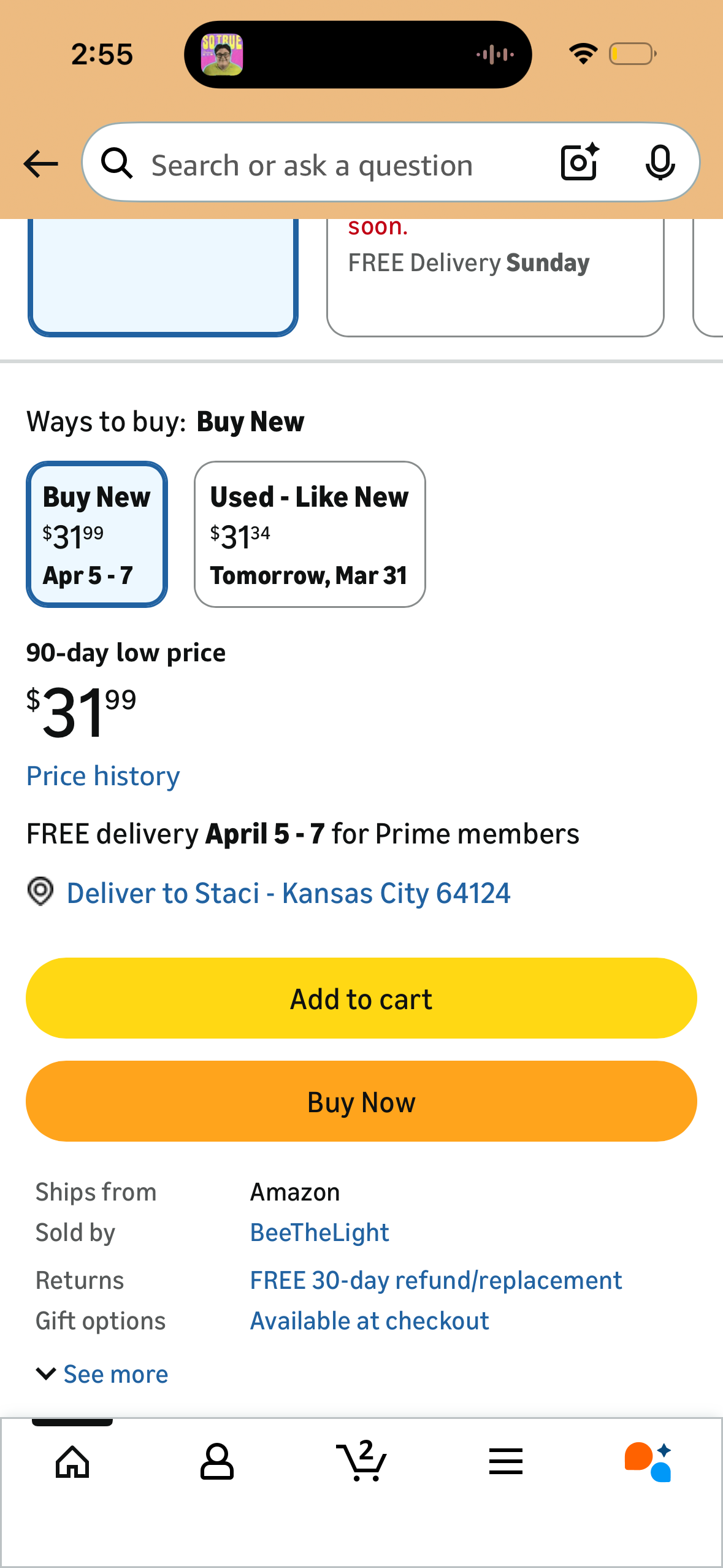This screenshot has height=1568, width=723.
Task: Tap the back arrow icon
Action: pyautogui.click(x=40, y=164)
